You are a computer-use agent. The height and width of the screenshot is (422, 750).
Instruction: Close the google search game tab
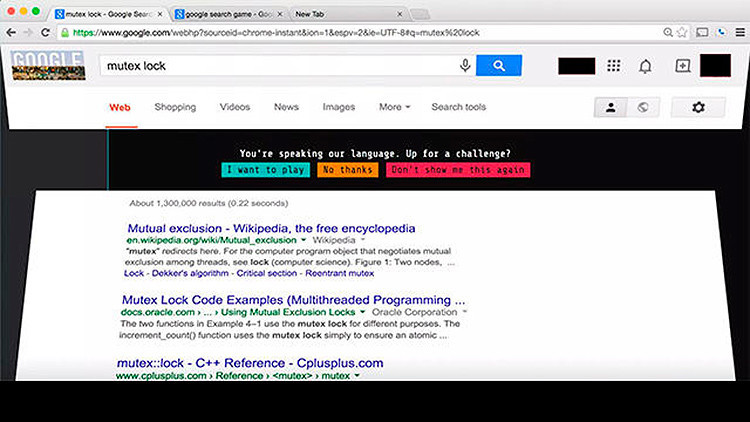[280, 14]
